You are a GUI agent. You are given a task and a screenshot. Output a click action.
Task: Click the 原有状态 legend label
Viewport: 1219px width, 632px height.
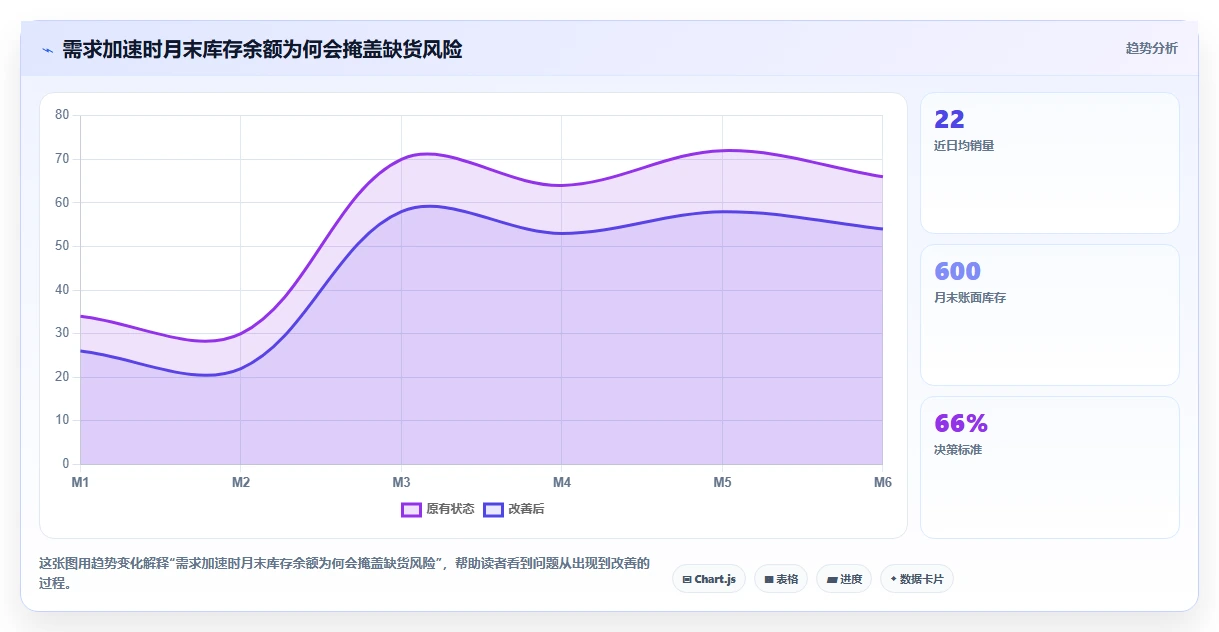coord(450,509)
